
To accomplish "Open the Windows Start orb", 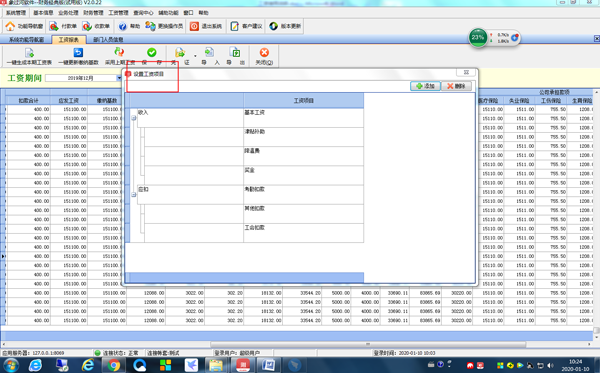I will coord(11,365).
